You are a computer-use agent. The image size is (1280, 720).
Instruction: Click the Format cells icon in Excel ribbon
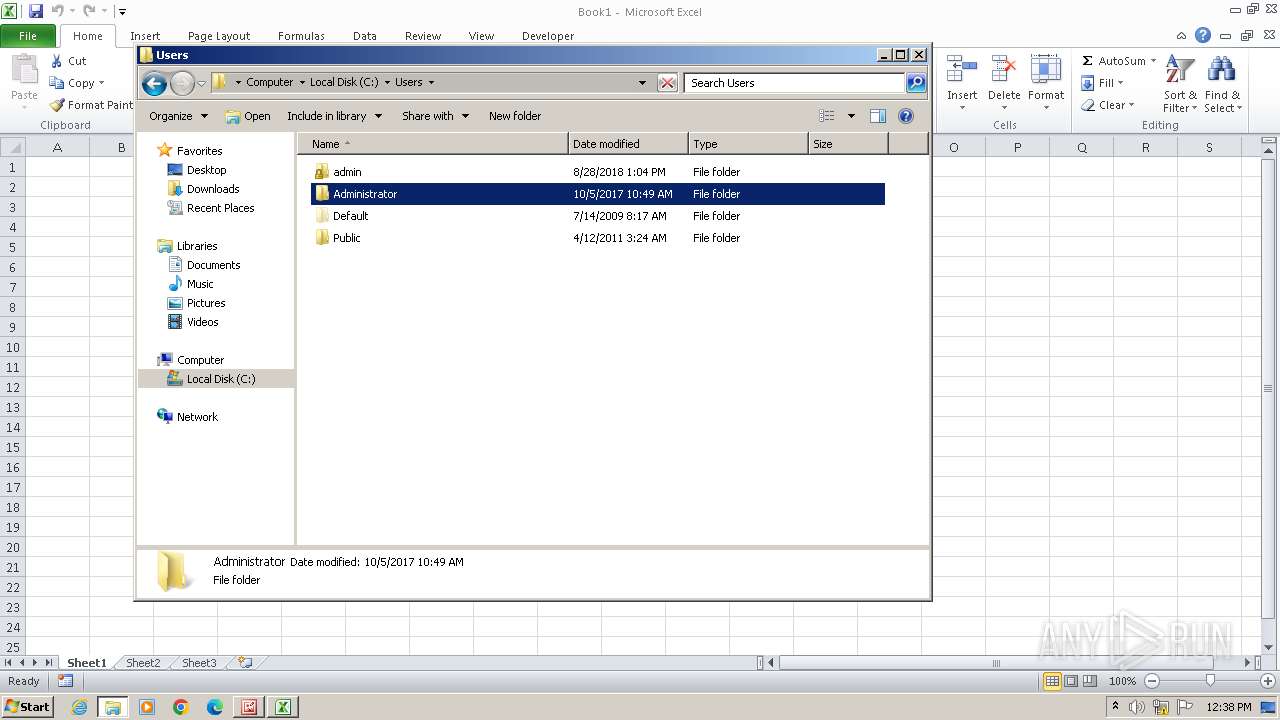pyautogui.click(x=1046, y=70)
